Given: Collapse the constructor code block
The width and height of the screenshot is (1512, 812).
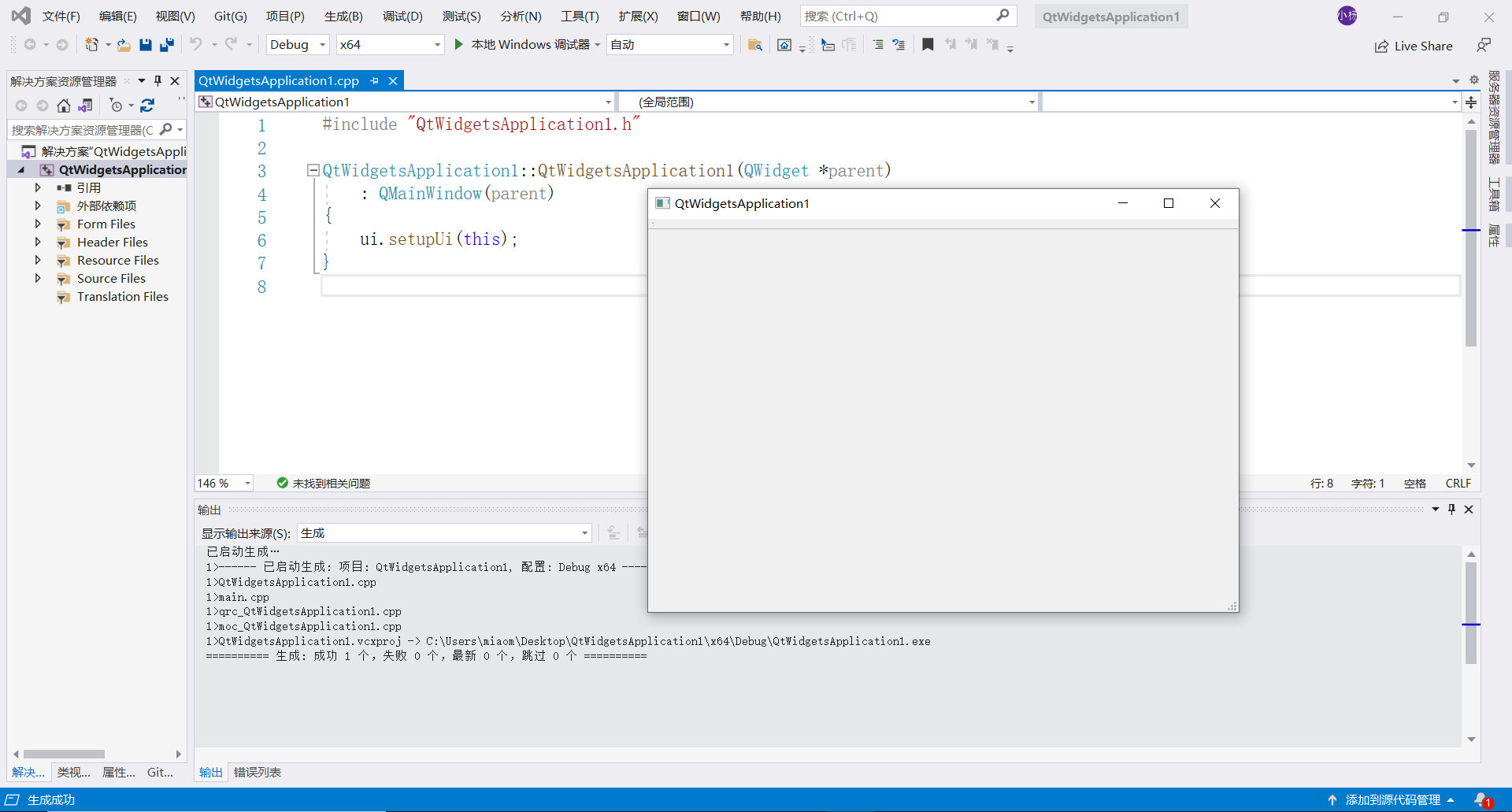Looking at the screenshot, I should pos(313,170).
